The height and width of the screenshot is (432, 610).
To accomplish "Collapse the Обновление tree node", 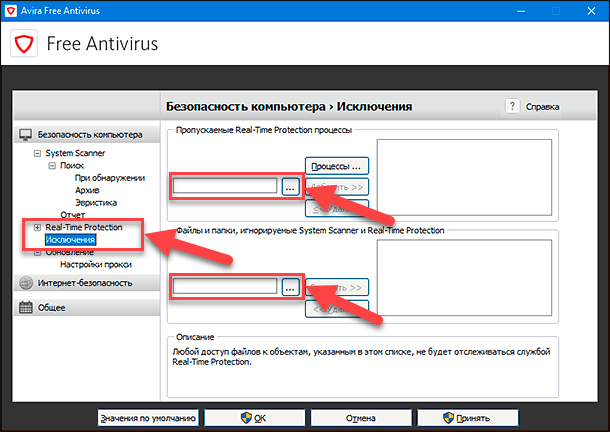I will coord(37,253).
